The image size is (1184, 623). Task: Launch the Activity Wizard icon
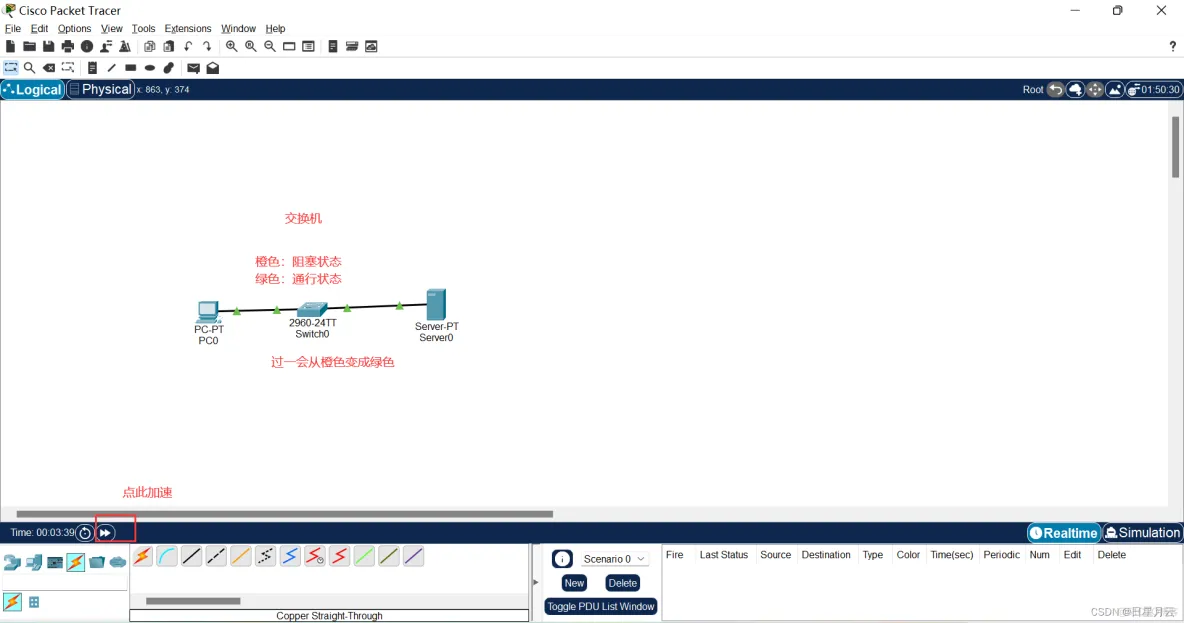106,47
